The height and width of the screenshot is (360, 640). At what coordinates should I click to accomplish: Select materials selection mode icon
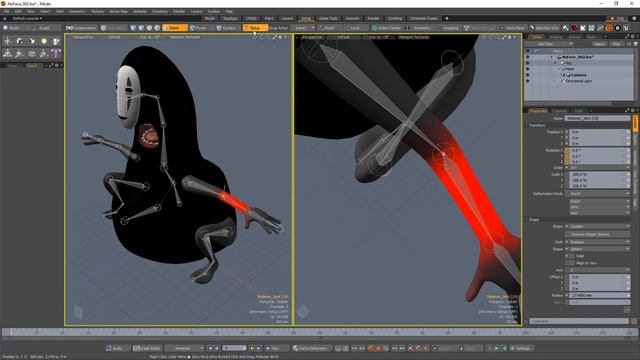tap(158, 28)
